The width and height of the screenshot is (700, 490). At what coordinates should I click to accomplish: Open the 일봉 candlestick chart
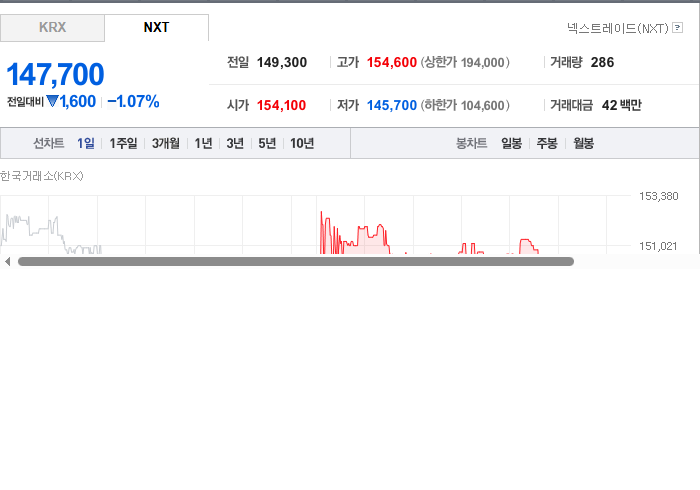[511, 143]
